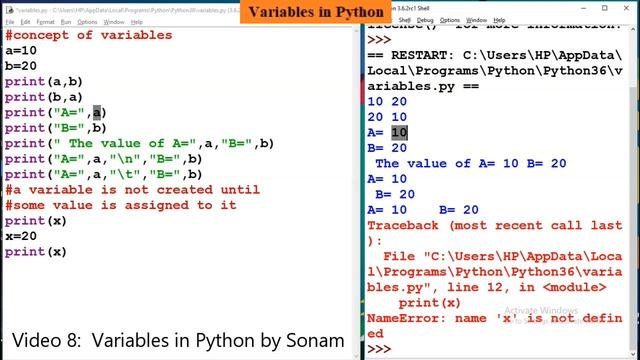Click the last 'print(x)' line below x=20
This screenshot has width=640, height=360.
pos(36,252)
